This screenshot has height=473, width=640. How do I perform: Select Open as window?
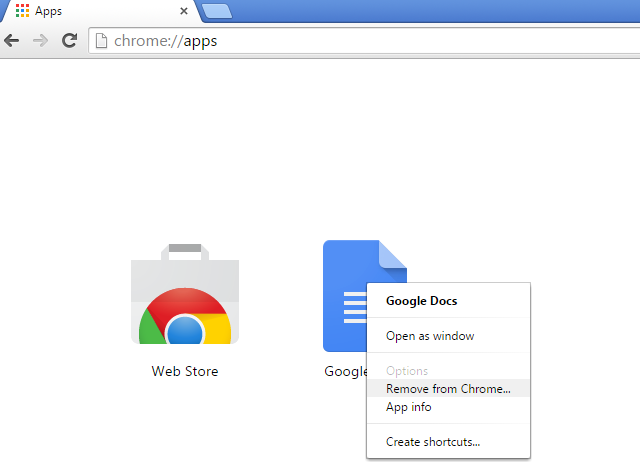click(x=448, y=336)
